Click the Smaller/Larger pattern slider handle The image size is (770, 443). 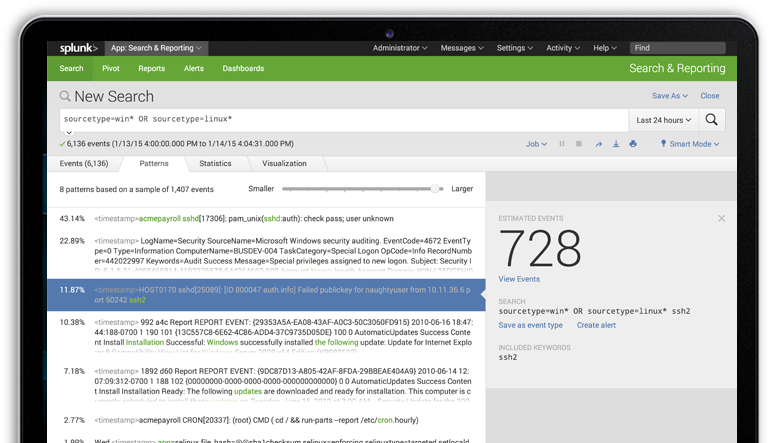click(436, 188)
